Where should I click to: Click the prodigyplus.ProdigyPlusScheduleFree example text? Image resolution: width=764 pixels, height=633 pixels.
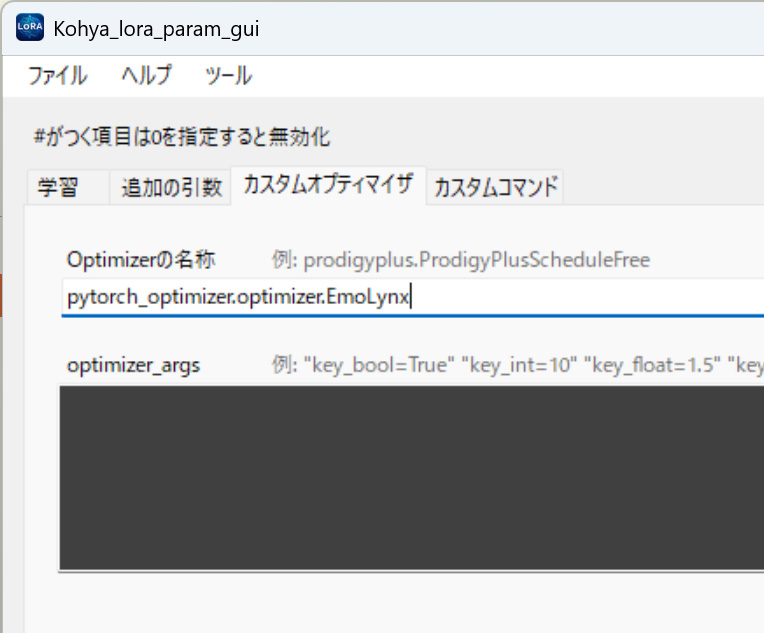coord(477,260)
